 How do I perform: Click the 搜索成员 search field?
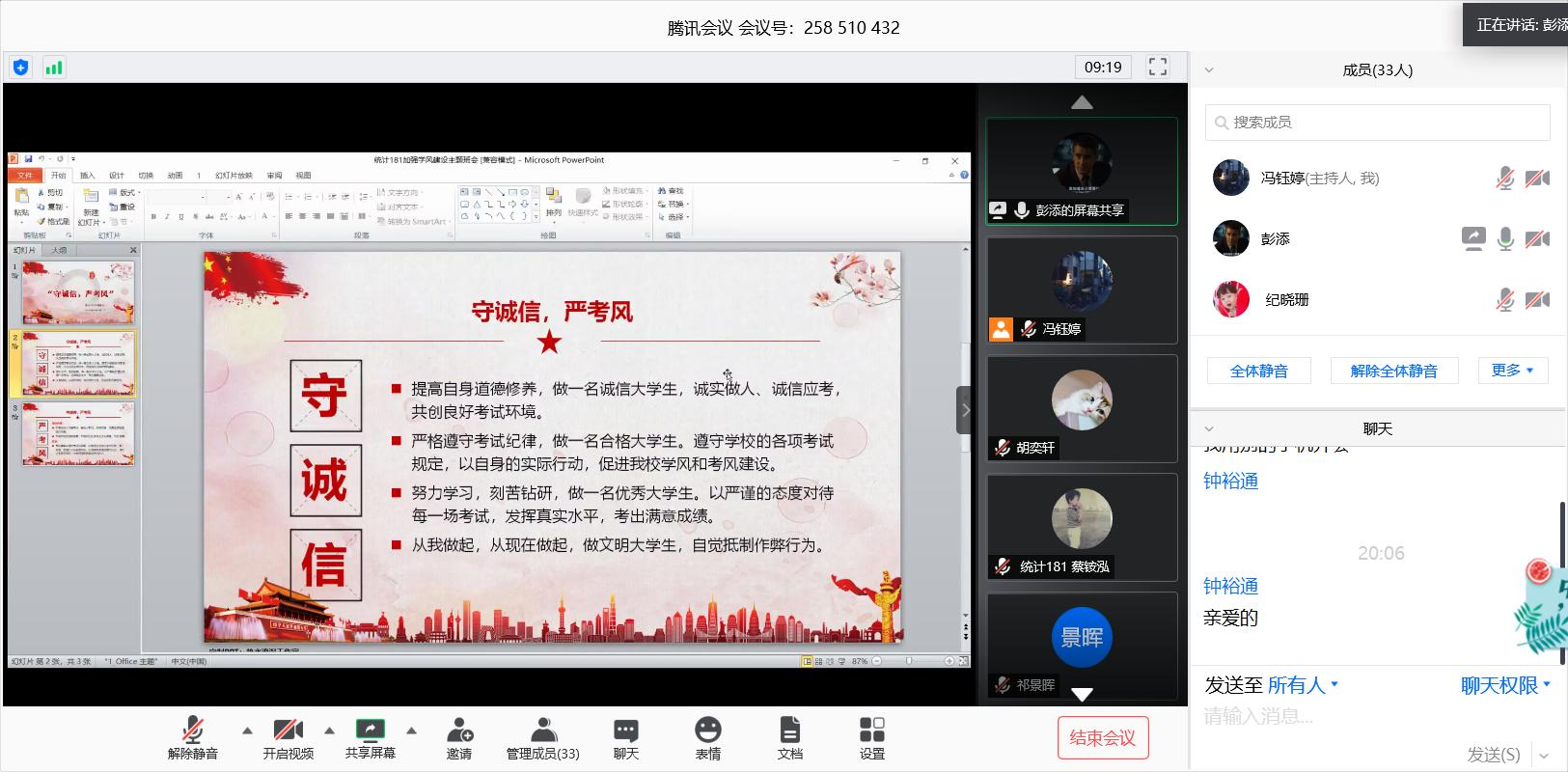coord(1378,123)
